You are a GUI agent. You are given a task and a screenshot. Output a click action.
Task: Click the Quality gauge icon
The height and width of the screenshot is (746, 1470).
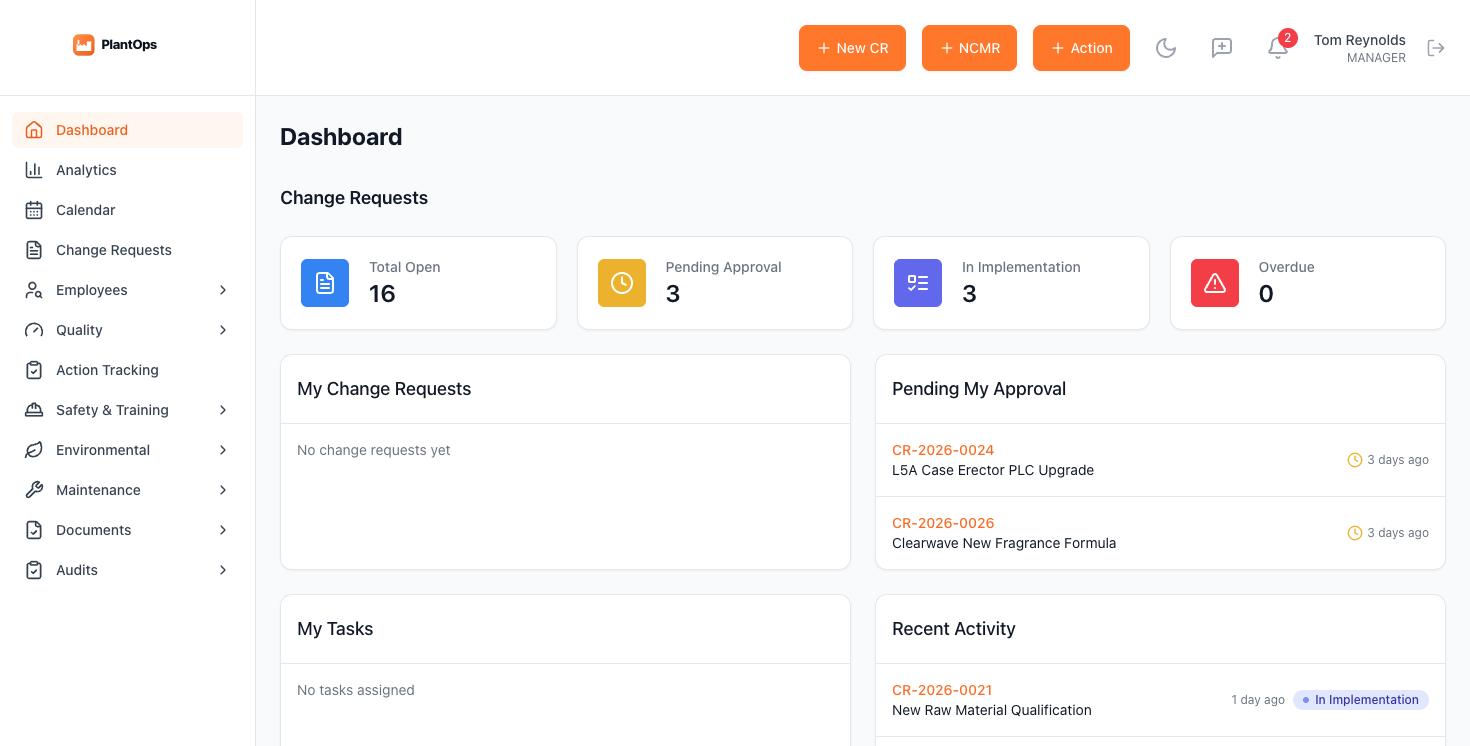click(34, 330)
